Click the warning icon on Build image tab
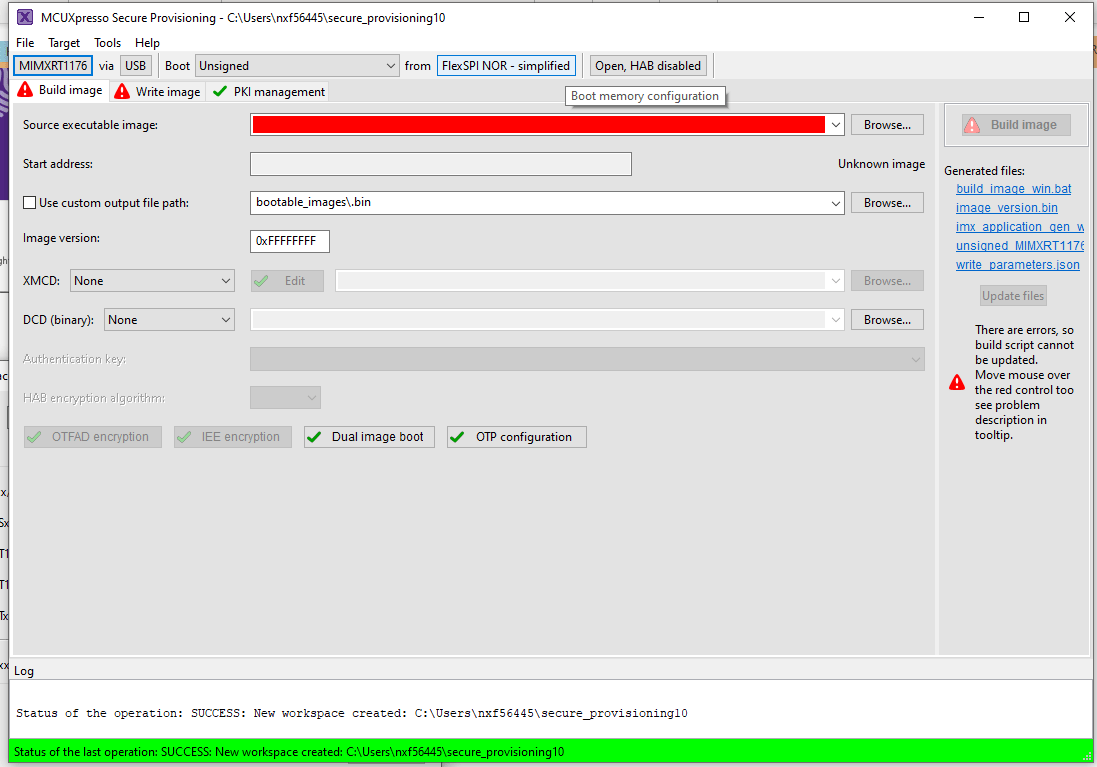Image resolution: width=1097 pixels, height=767 pixels. (23, 89)
